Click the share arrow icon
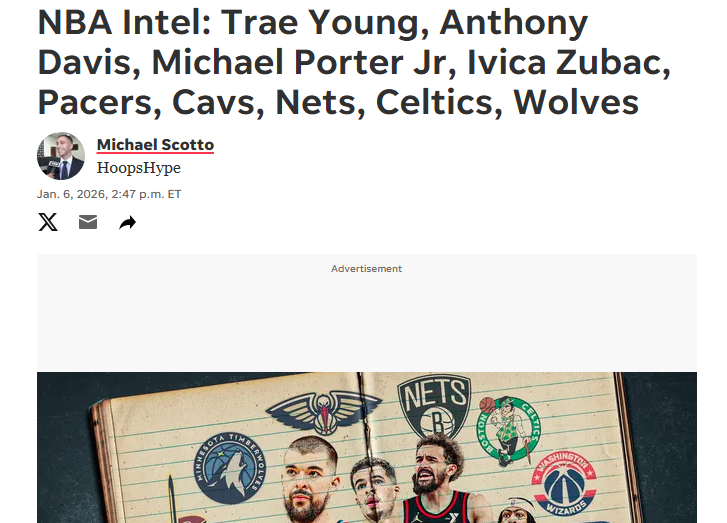Viewport: 727px width, 523px height. (128, 223)
